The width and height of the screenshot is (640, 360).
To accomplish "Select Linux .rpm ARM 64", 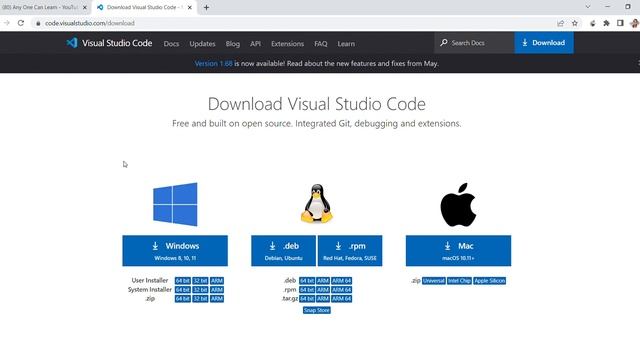I will point(341,290).
